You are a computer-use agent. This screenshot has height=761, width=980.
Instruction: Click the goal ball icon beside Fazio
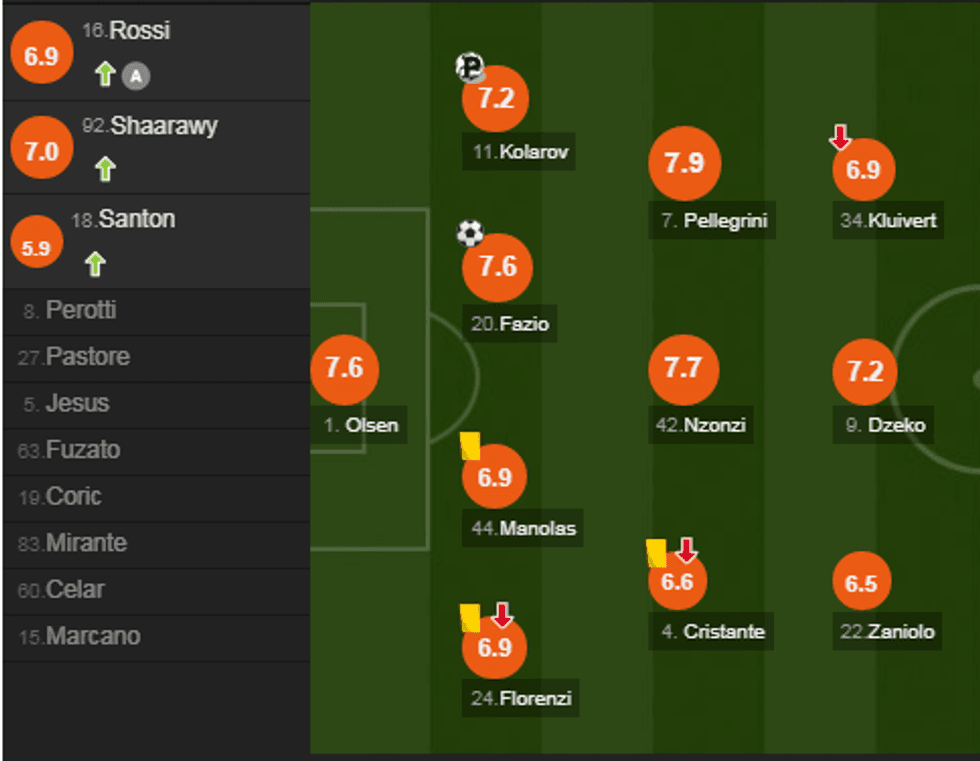pos(470,234)
